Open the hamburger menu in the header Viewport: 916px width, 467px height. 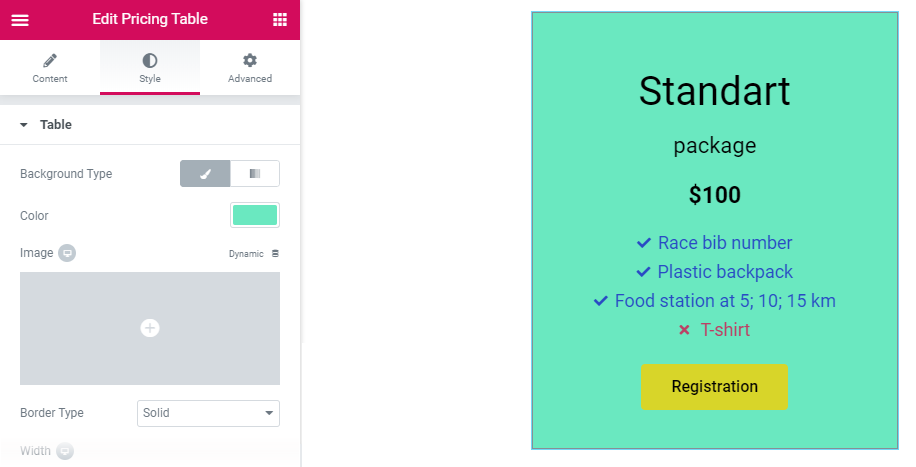coord(20,20)
